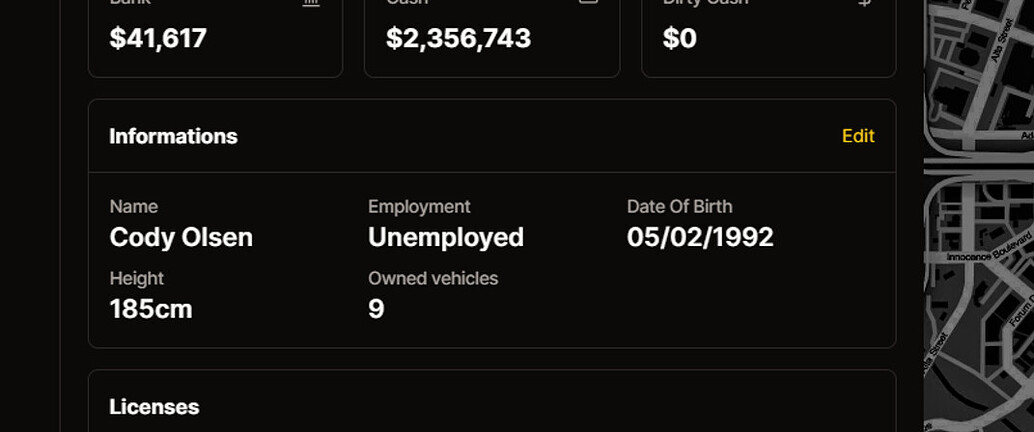
Task: Select the $2,356,743 cash amount
Action: tap(458, 39)
